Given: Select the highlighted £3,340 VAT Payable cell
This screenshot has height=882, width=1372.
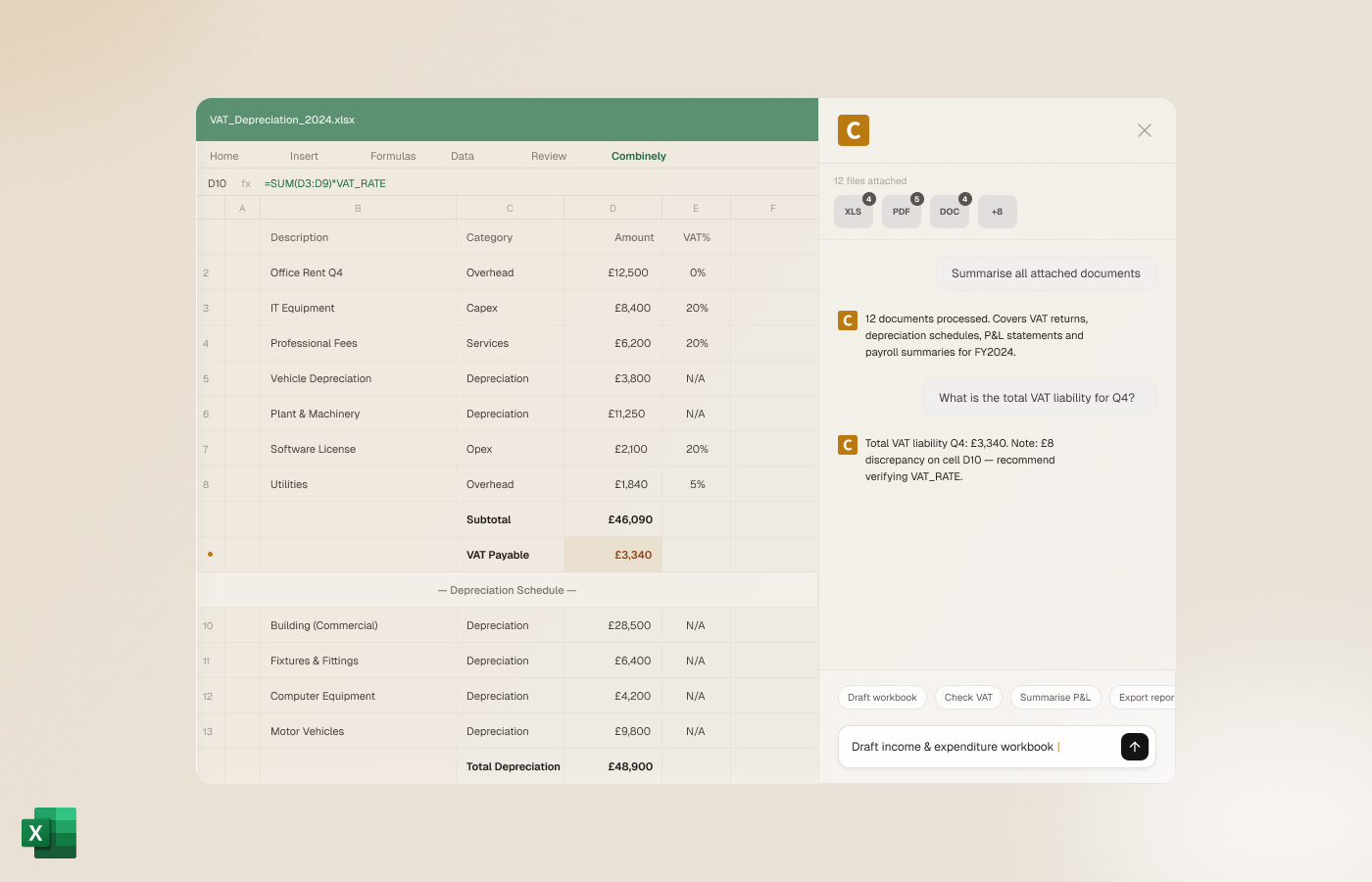Looking at the screenshot, I should 613,555.
